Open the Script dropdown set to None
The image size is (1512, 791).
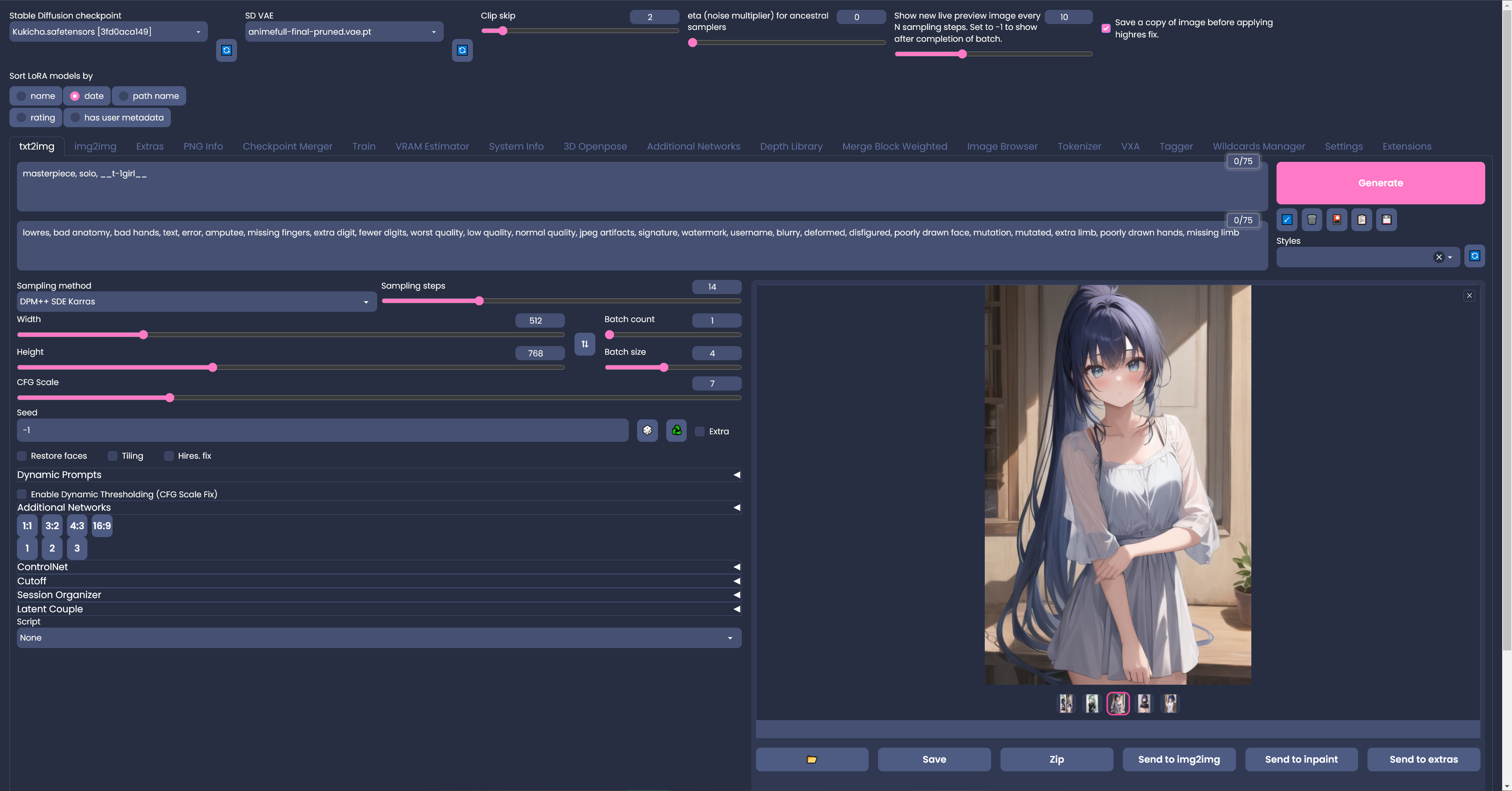378,637
